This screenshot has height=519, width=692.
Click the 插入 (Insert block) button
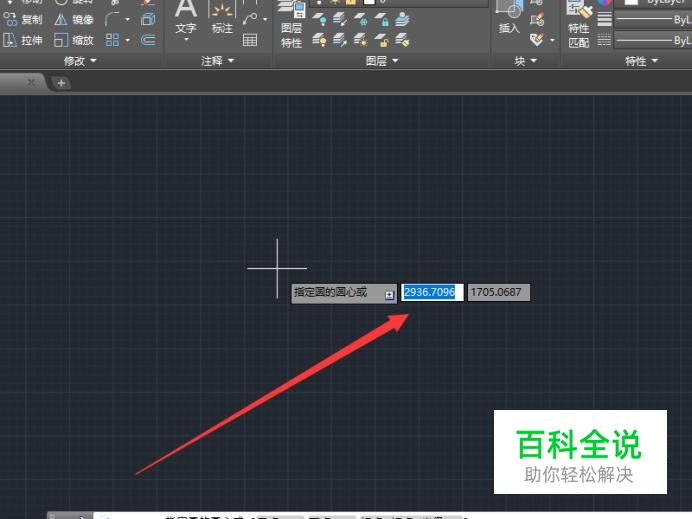pyautogui.click(x=509, y=18)
